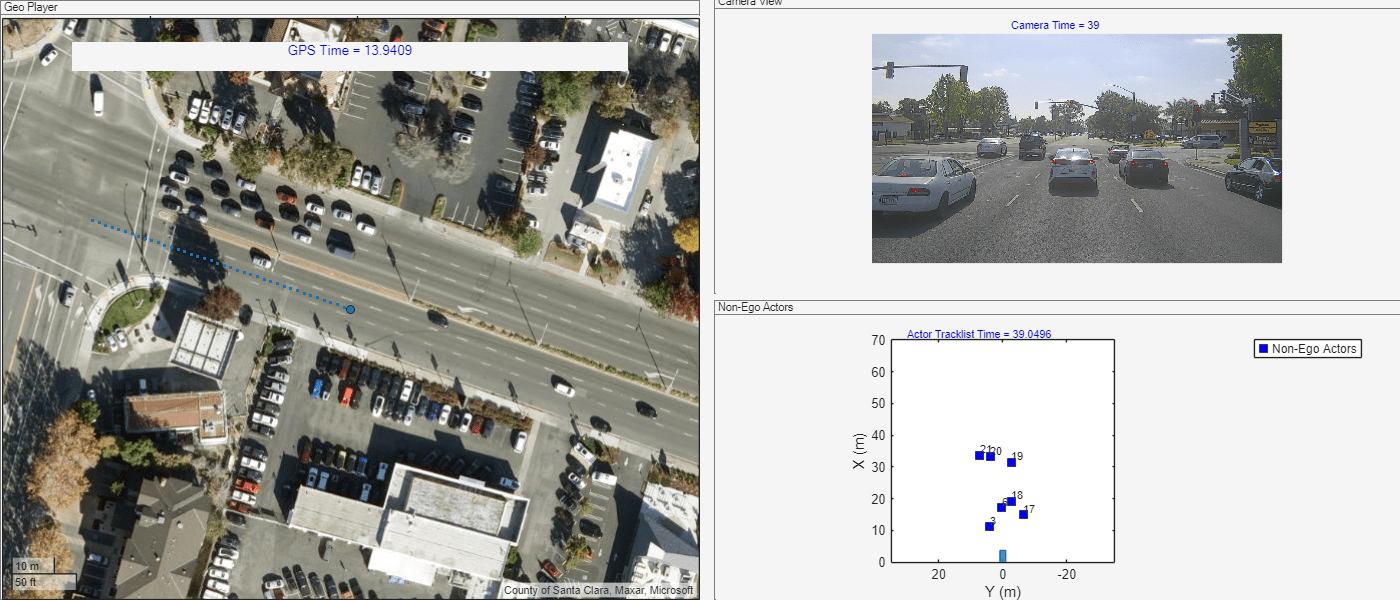Click the ego vehicle rectangle in actors plot

tap(1002, 555)
